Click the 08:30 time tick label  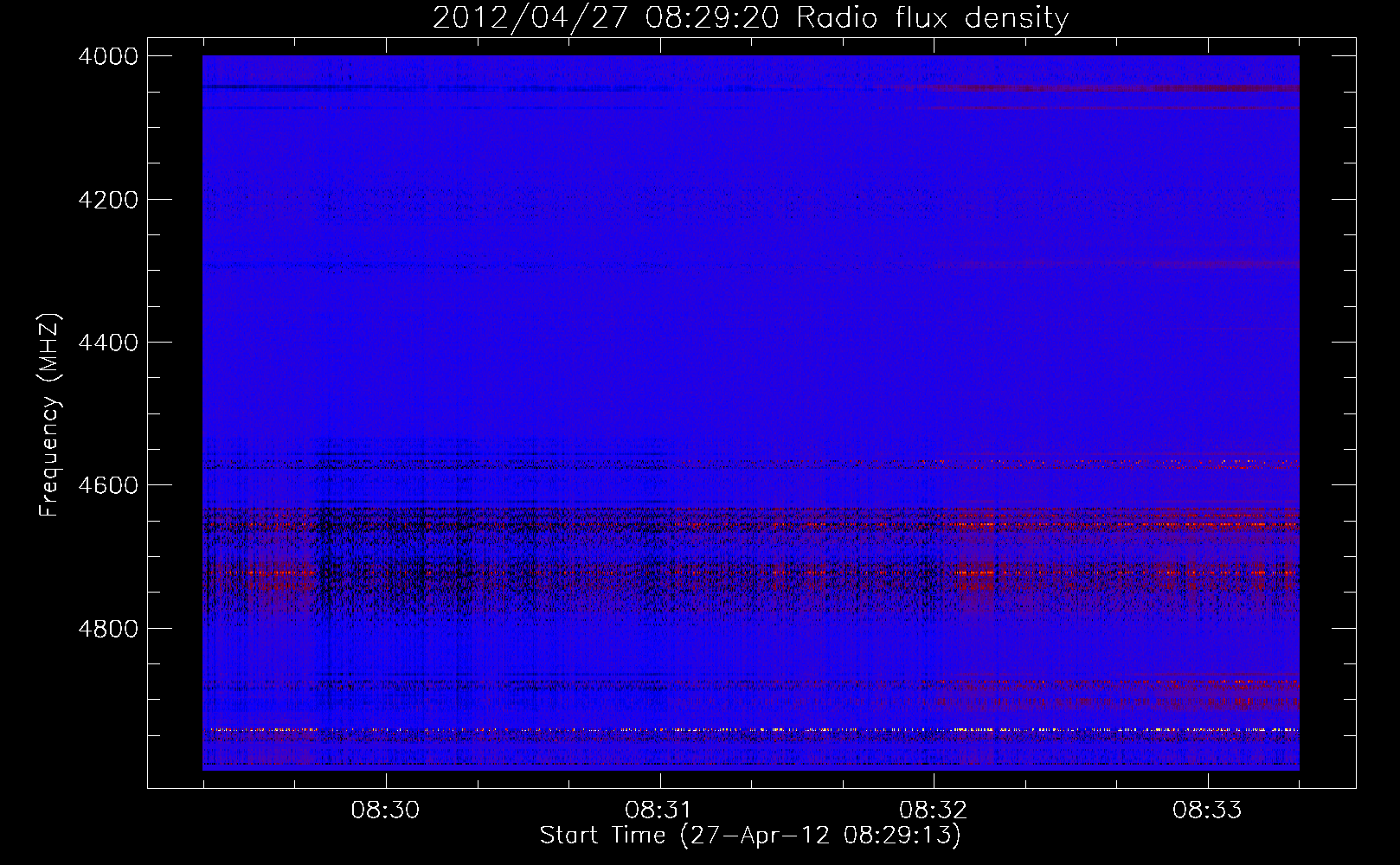point(385,810)
